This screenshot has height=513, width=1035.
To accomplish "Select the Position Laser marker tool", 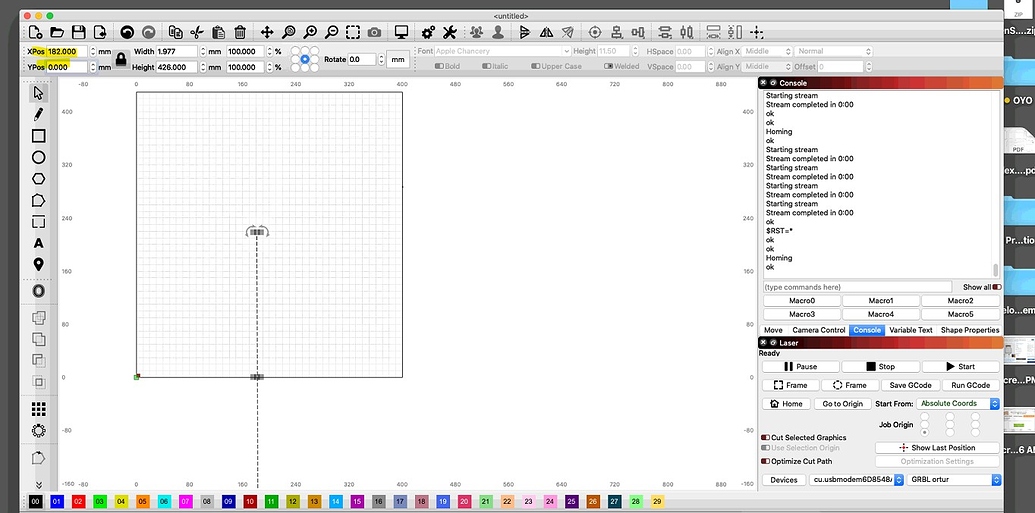I will [x=38, y=264].
